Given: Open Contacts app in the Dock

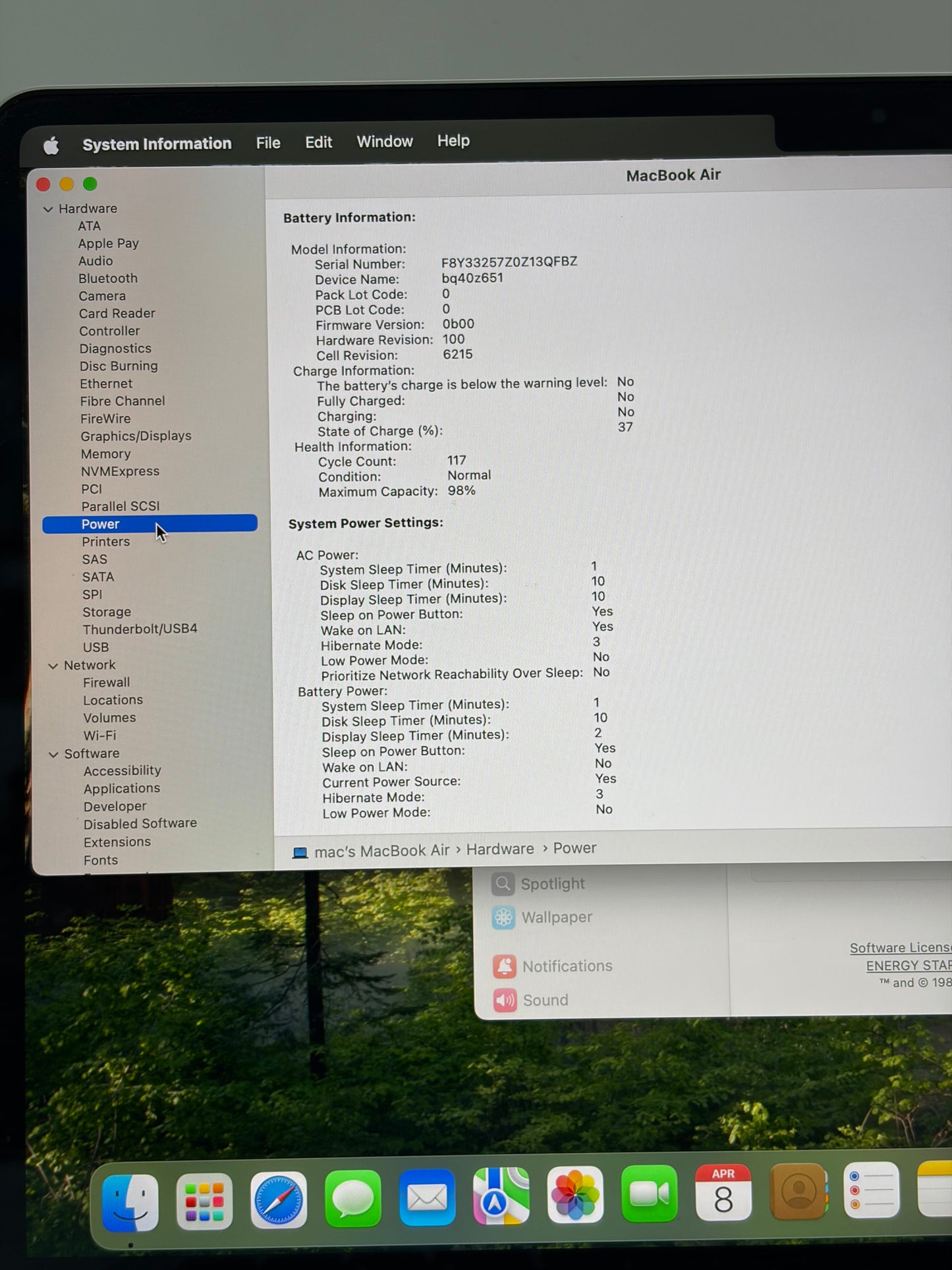Looking at the screenshot, I should [x=798, y=1190].
